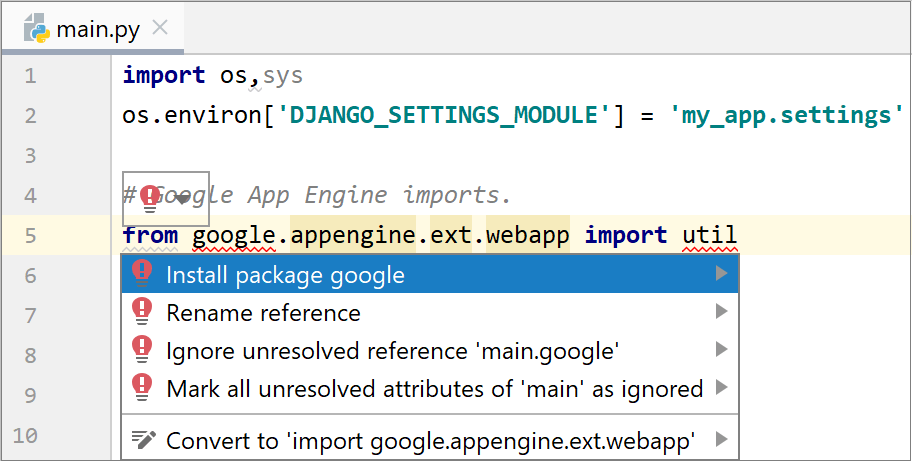Expand submenu arrow for Mark all unresolved attributes
Image resolution: width=912 pixels, height=461 pixels.
[x=720, y=387]
